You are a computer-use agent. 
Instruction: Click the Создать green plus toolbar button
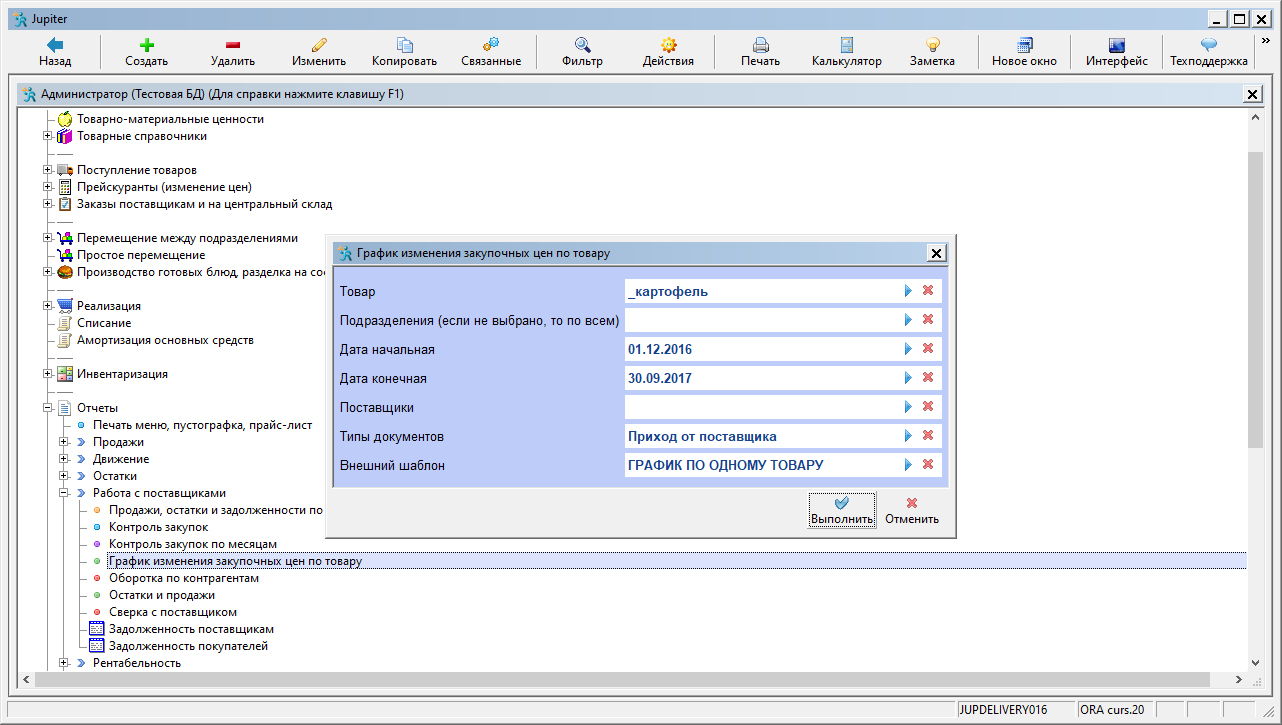(146, 52)
